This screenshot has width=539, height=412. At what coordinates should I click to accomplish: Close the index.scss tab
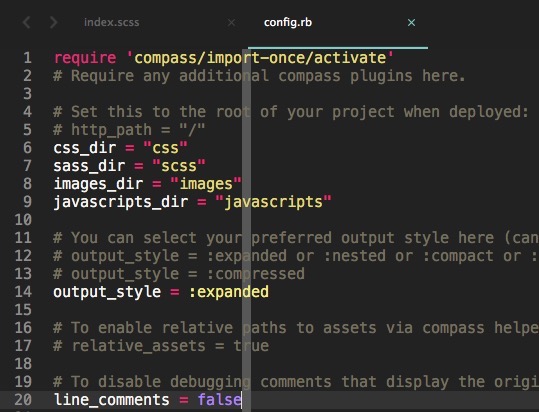tap(231, 23)
